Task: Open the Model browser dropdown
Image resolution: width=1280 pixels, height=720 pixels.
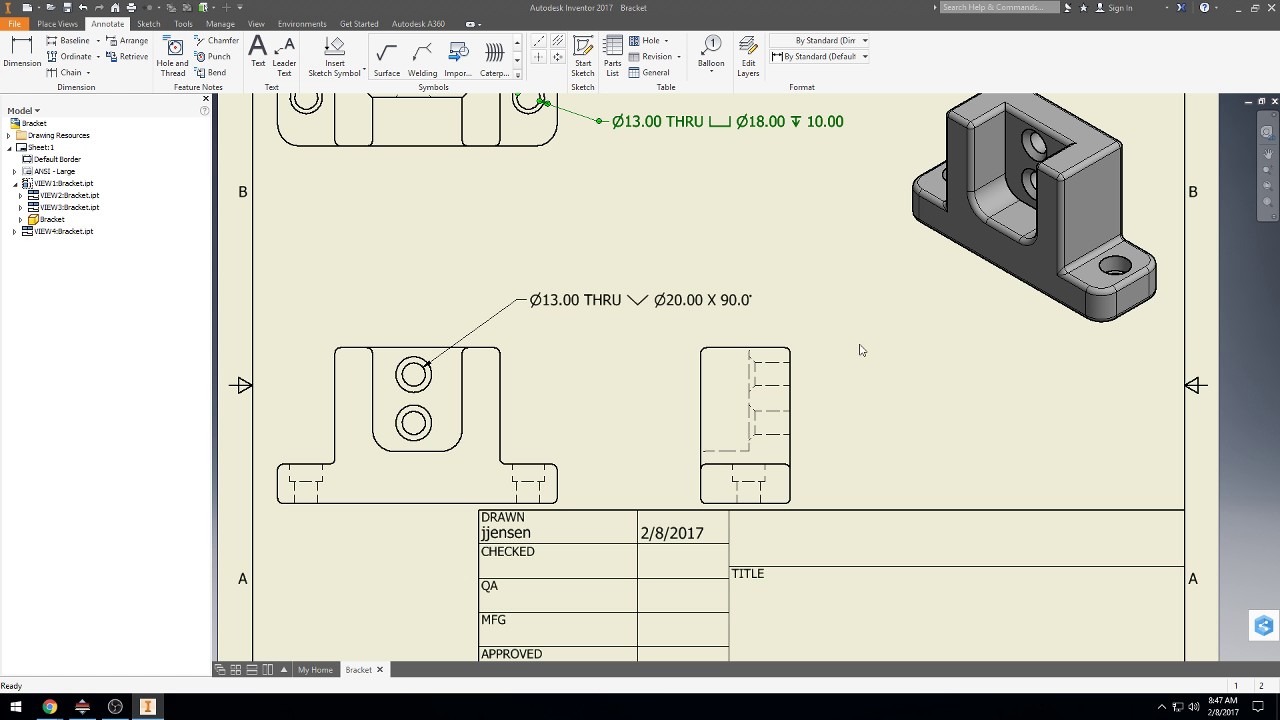Action: [x=24, y=111]
